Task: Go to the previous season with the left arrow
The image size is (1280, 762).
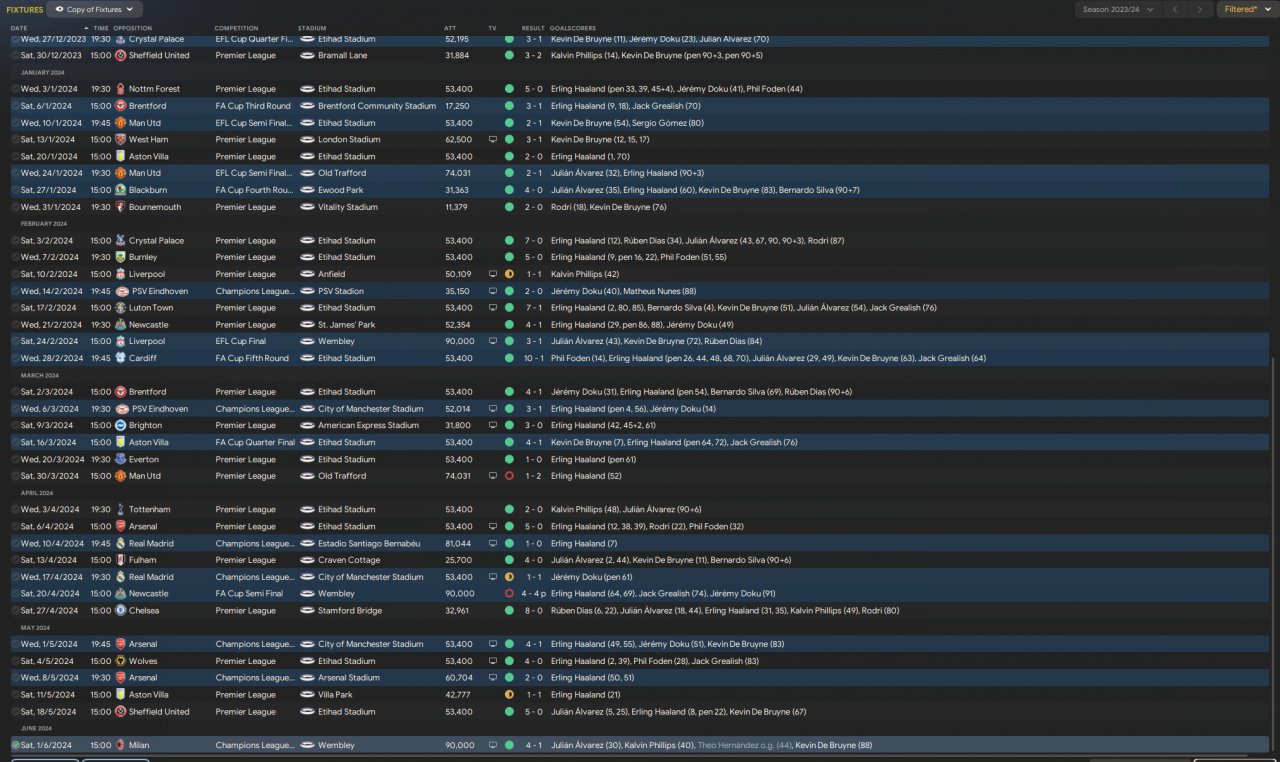Action: (x=1174, y=9)
